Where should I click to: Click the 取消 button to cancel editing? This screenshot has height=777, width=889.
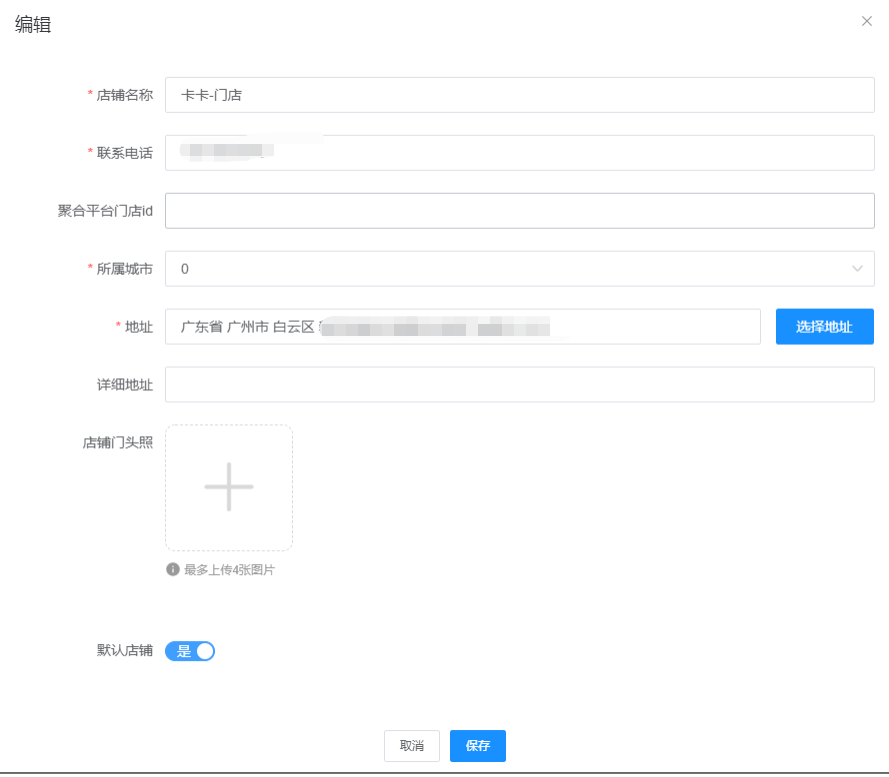pyautogui.click(x=411, y=746)
